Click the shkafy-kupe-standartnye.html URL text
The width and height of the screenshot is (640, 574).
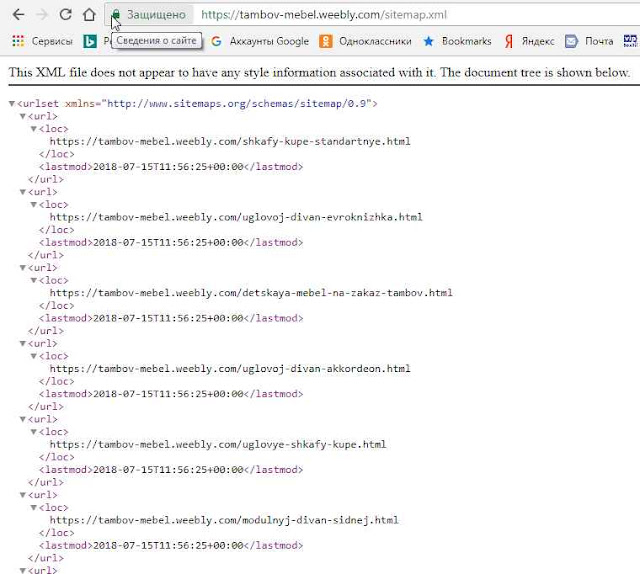230,142
